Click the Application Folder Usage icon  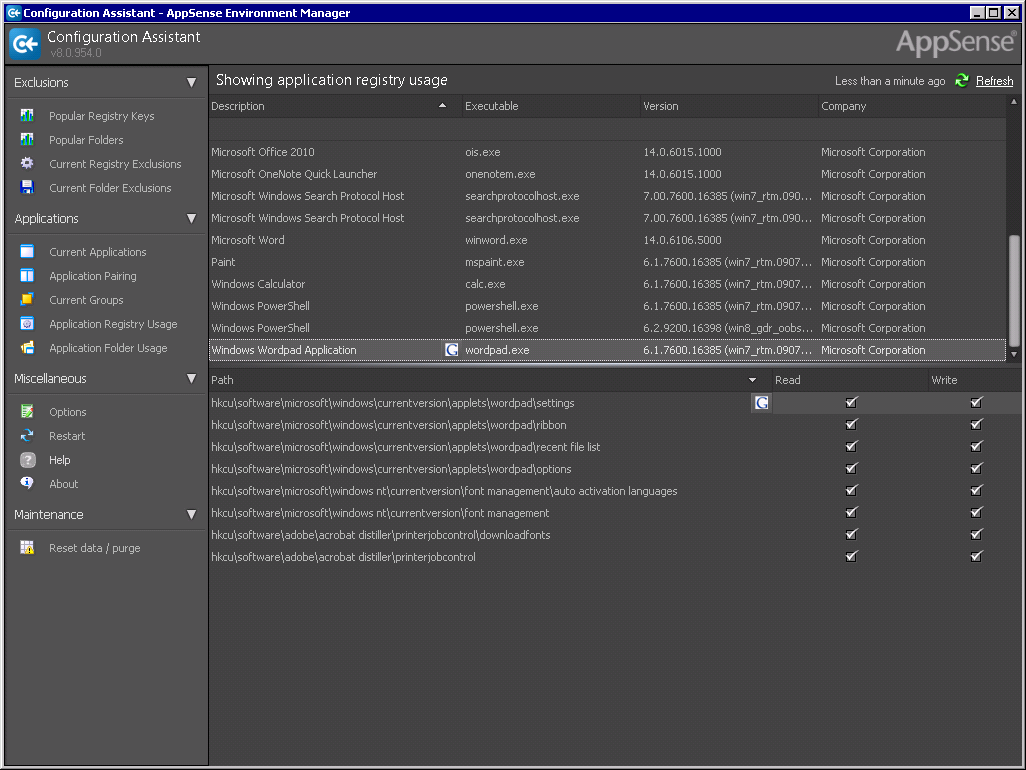(x=27, y=348)
